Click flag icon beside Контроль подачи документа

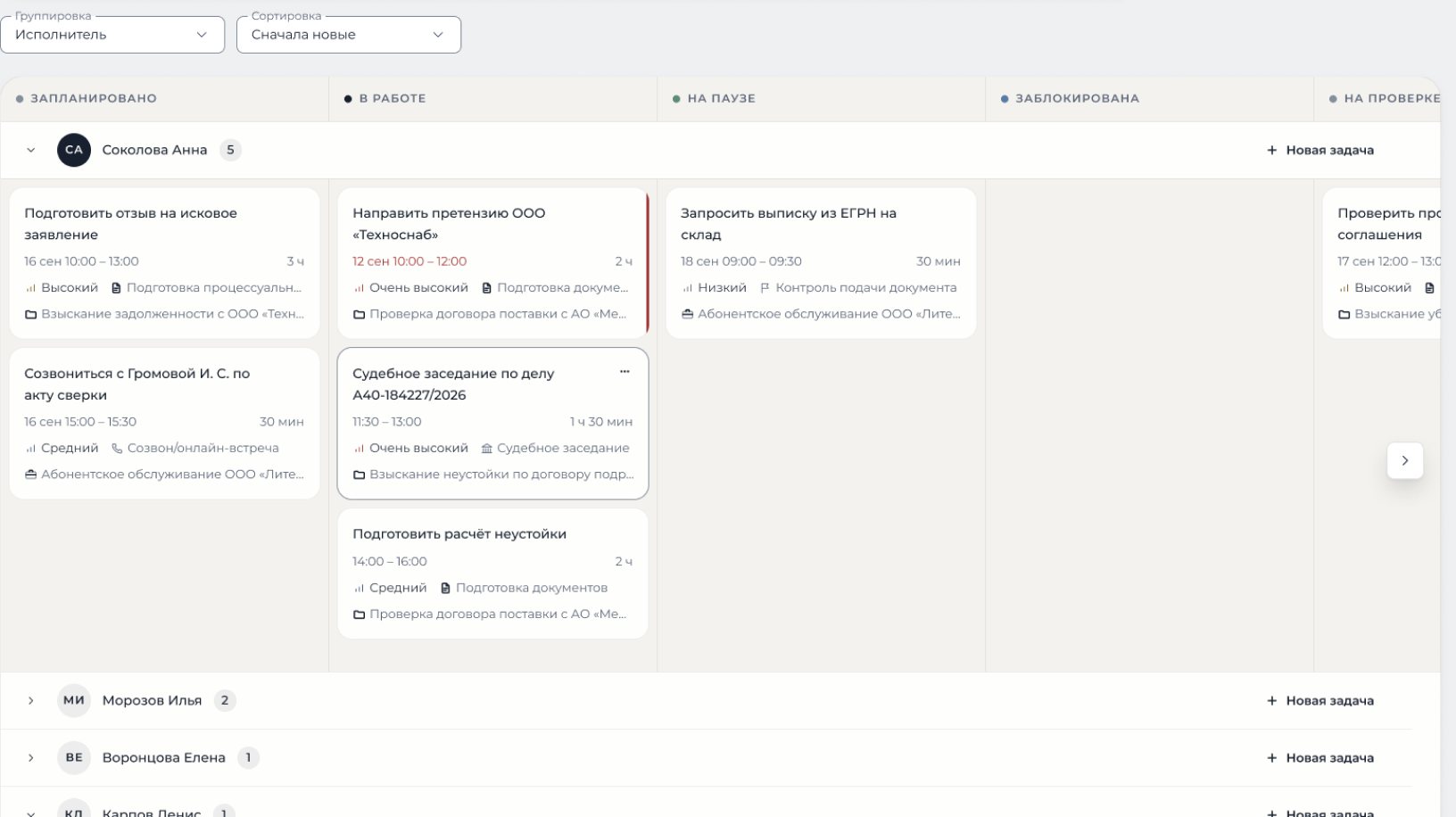[765, 288]
